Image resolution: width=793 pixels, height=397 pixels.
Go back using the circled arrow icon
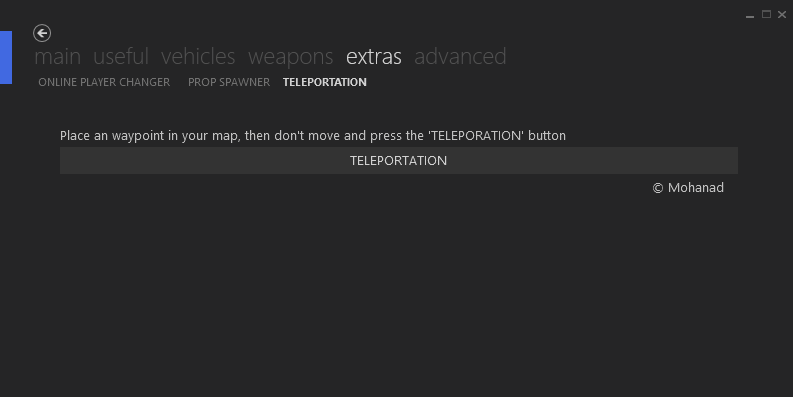[x=42, y=33]
